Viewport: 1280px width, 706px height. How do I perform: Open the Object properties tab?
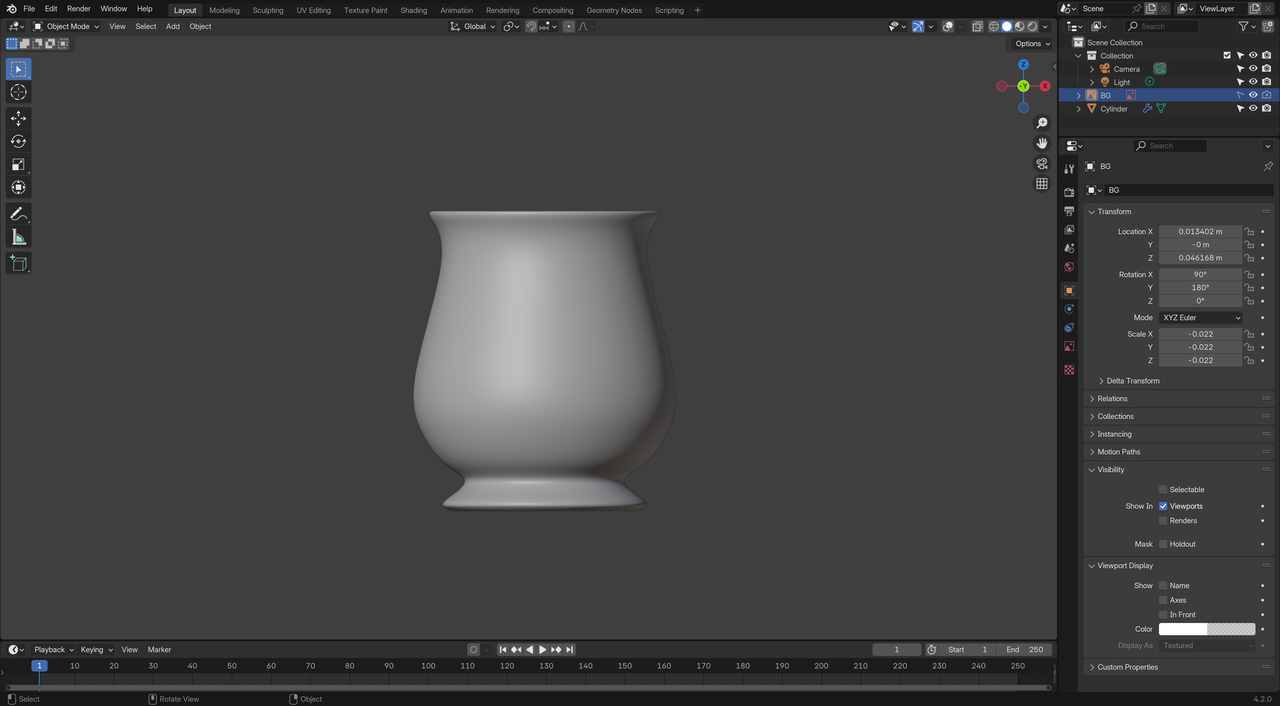click(1069, 290)
